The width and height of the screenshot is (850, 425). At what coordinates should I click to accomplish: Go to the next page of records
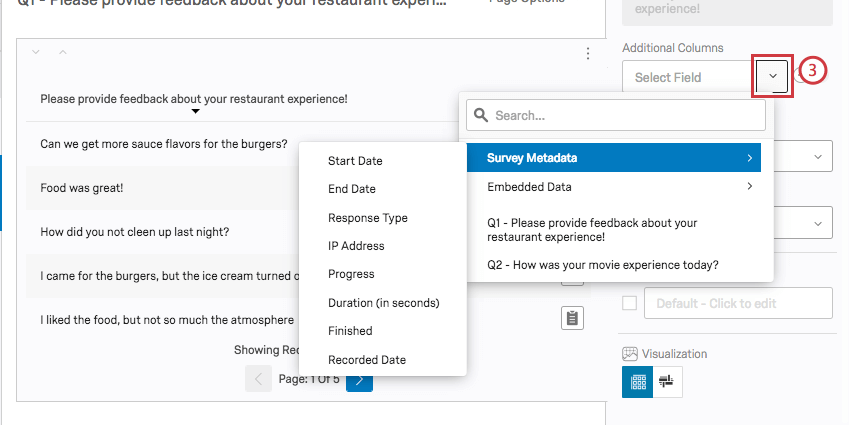pyautogui.click(x=359, y=379)
